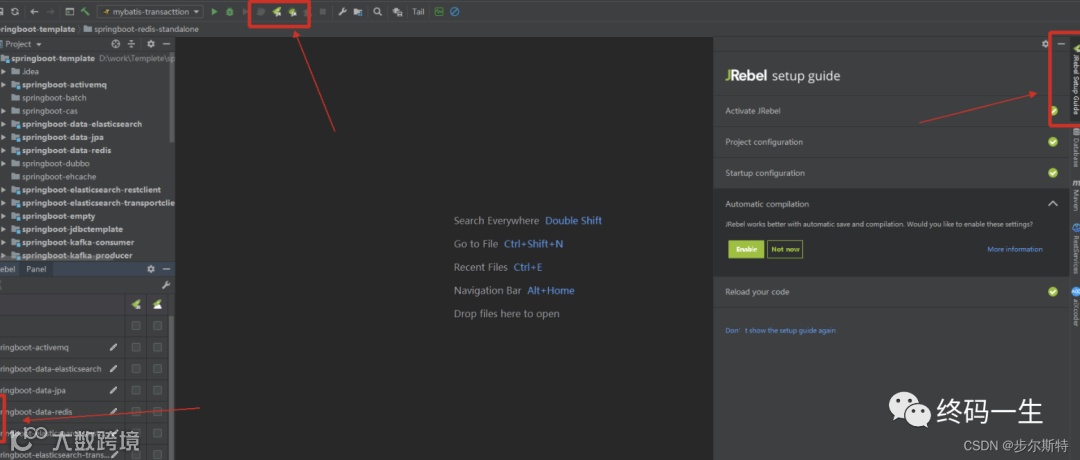Collapse Automatic compilation section chevron
The image size is (1080, 460).
(1052, 204)
